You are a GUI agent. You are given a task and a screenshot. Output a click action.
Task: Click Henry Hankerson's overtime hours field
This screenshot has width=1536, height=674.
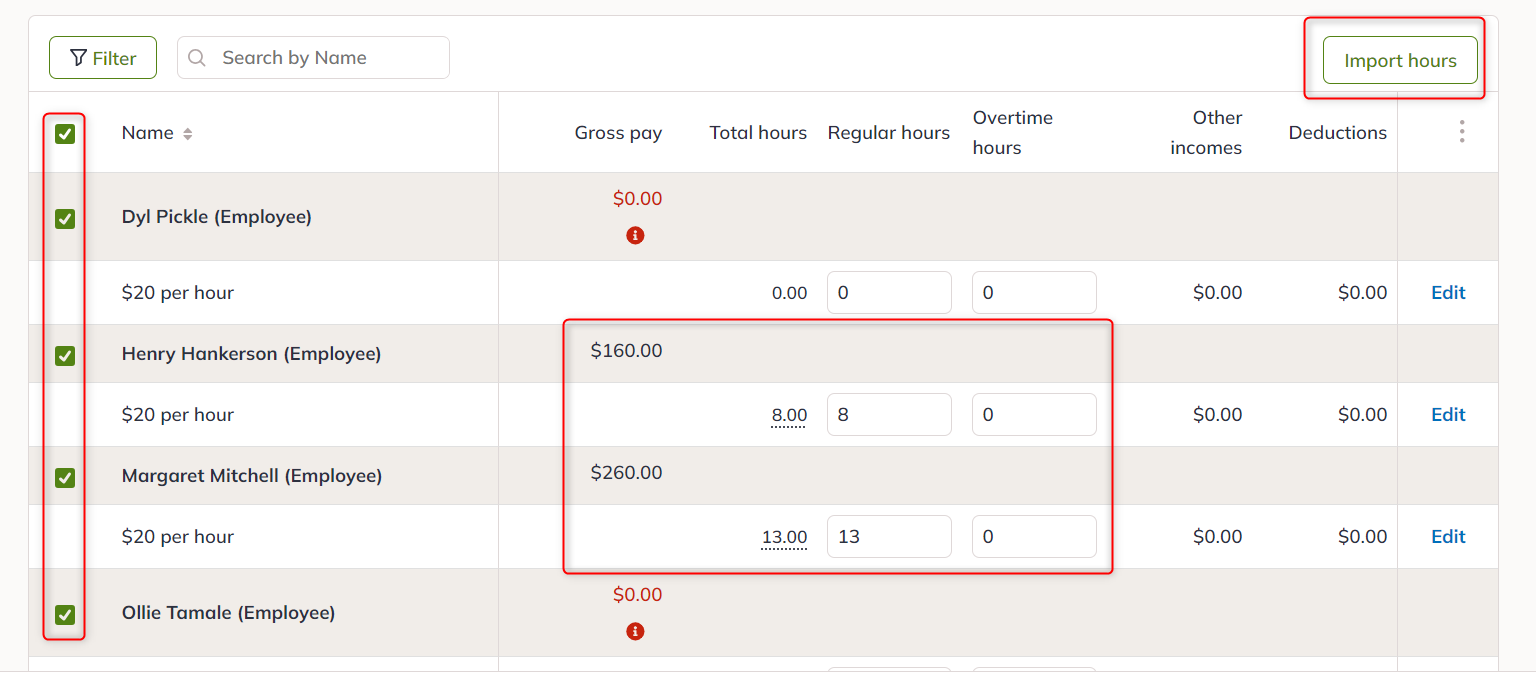click(1034, 415)
